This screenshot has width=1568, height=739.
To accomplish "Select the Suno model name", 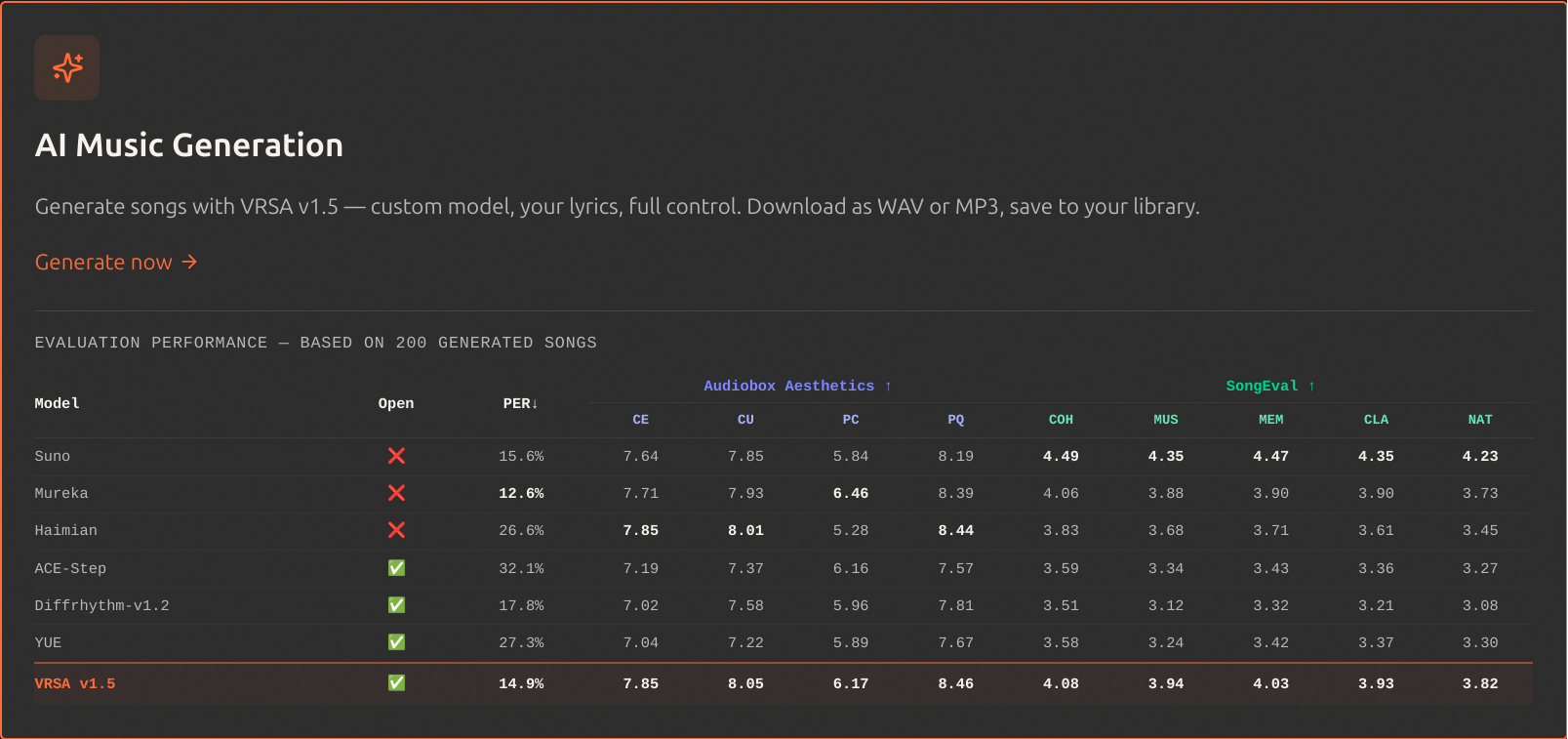I will pos(53,456).
